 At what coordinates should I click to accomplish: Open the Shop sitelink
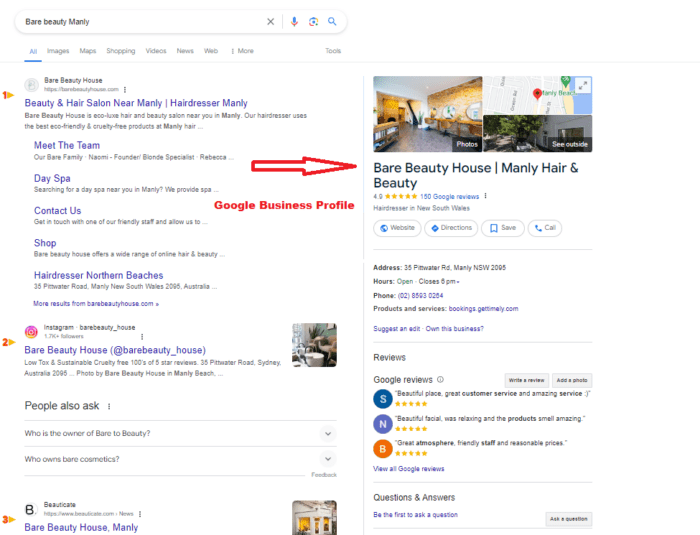pyautogui.click(x=45, y=243)
